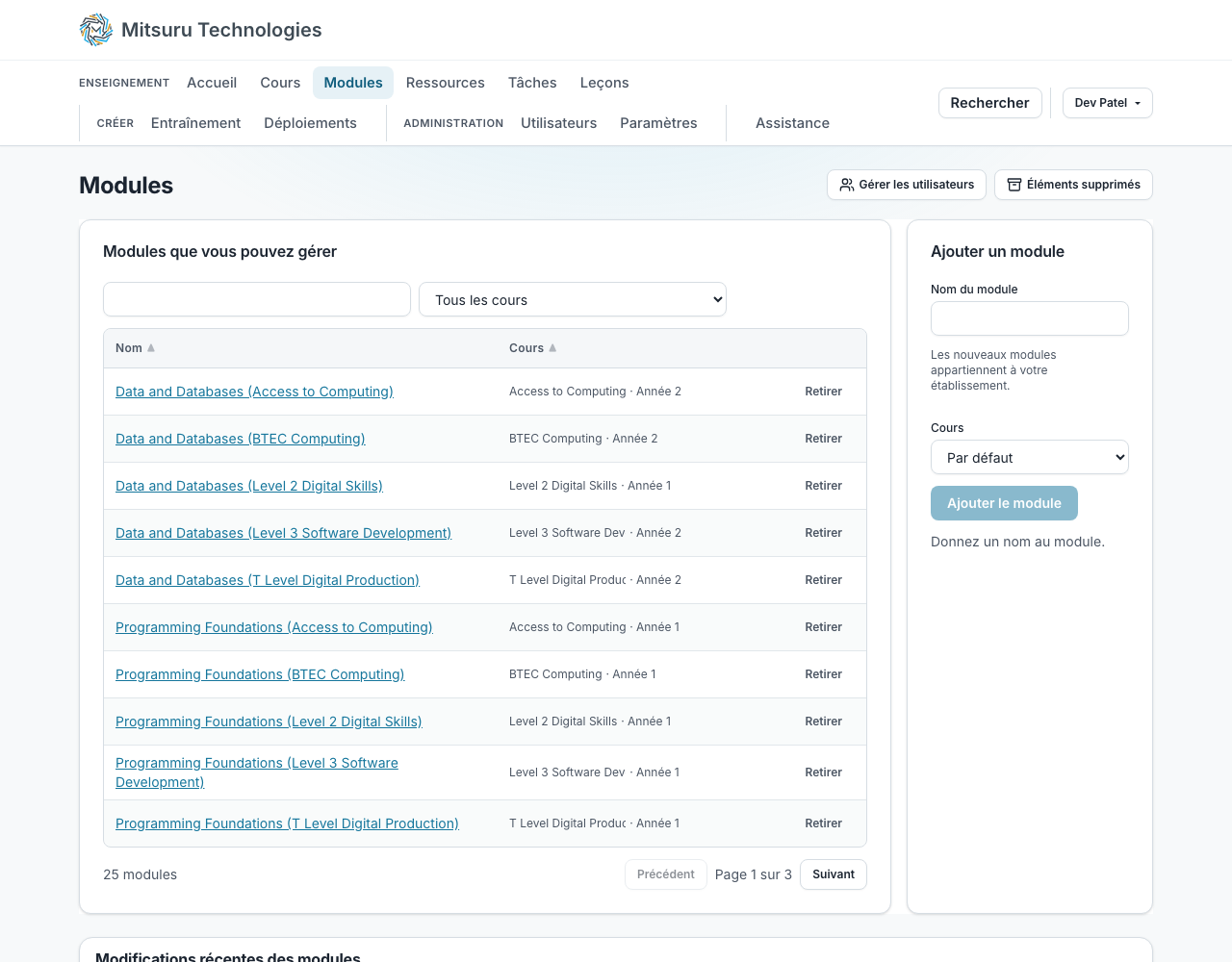Sort the table by the Cours column arrow
Screen dimensions: 1232x962
[x=552, y=348]
